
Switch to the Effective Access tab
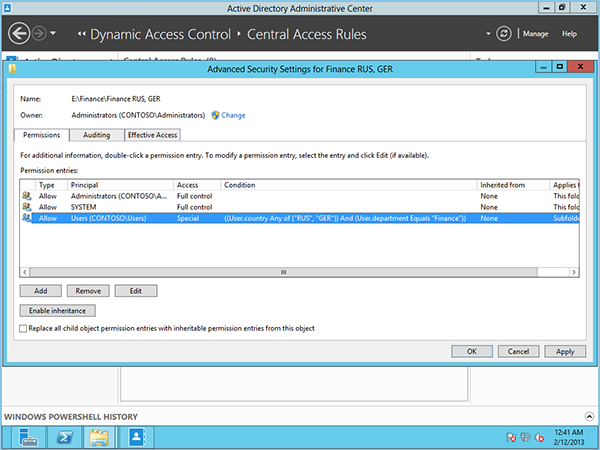click(x=152, y=135)
